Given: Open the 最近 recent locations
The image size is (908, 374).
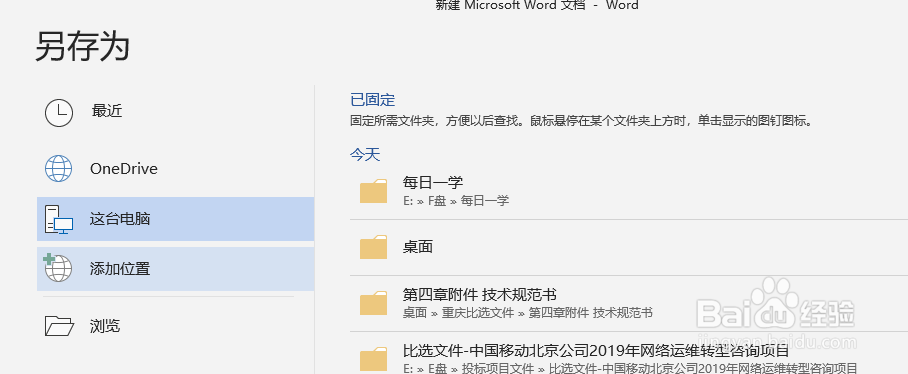Looking at the screenshot, I should click(x=107, y=111).
